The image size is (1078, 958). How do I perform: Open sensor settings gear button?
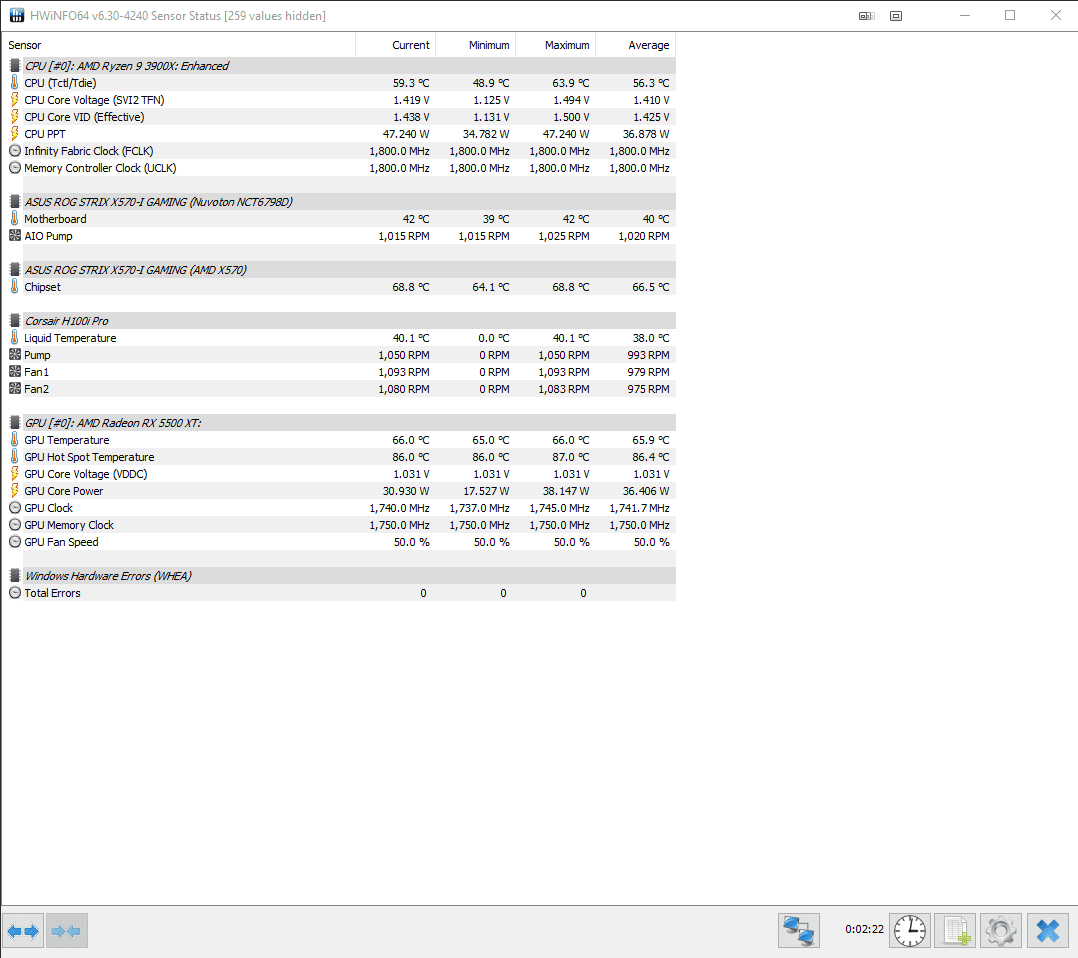pyautogui.click(x=1000, y=931)
